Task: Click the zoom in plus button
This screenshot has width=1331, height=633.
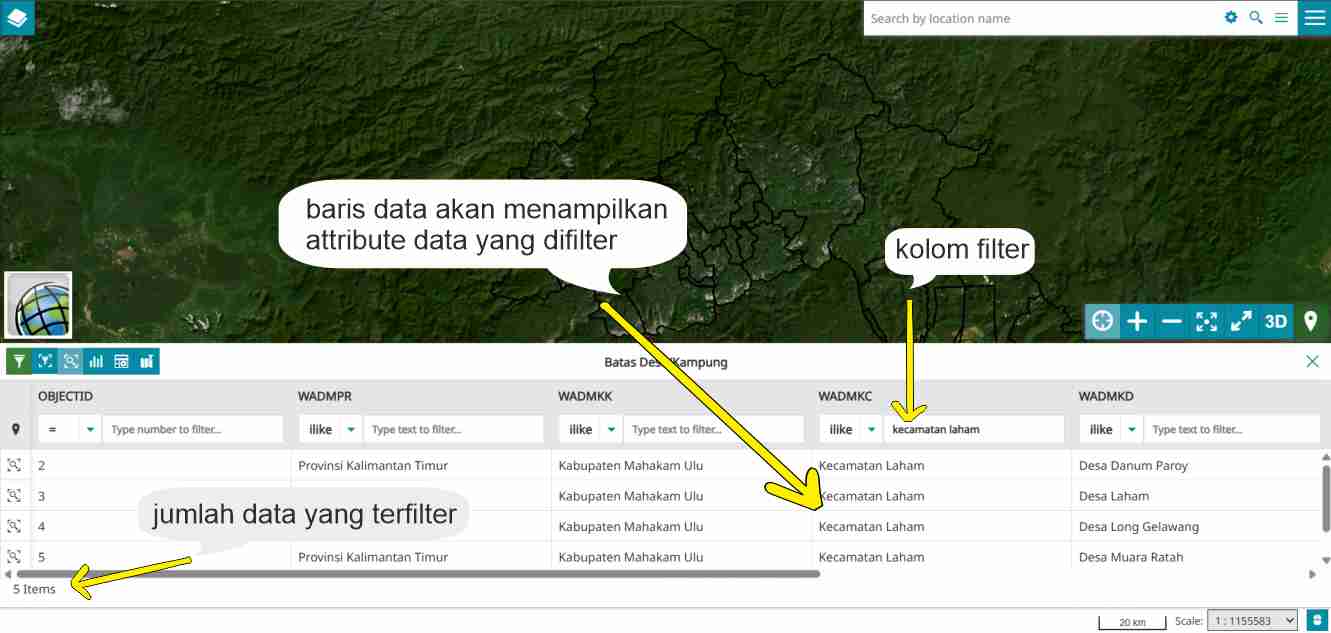Action: tap(1137, 321)
